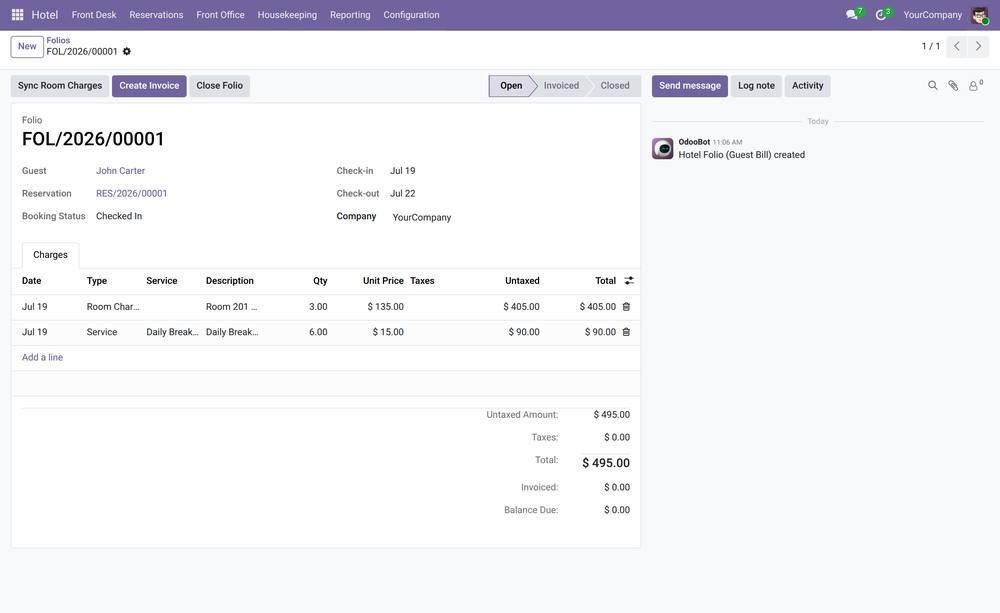The image size is (1000, 613).
Task: Set status to Open stage
Action: (x=511, y=85)
